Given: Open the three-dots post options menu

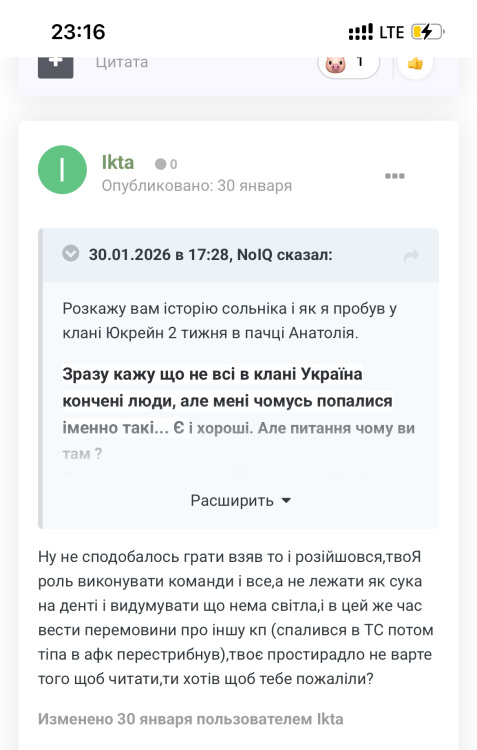Looking at the screenshot, I should point(395,176).
